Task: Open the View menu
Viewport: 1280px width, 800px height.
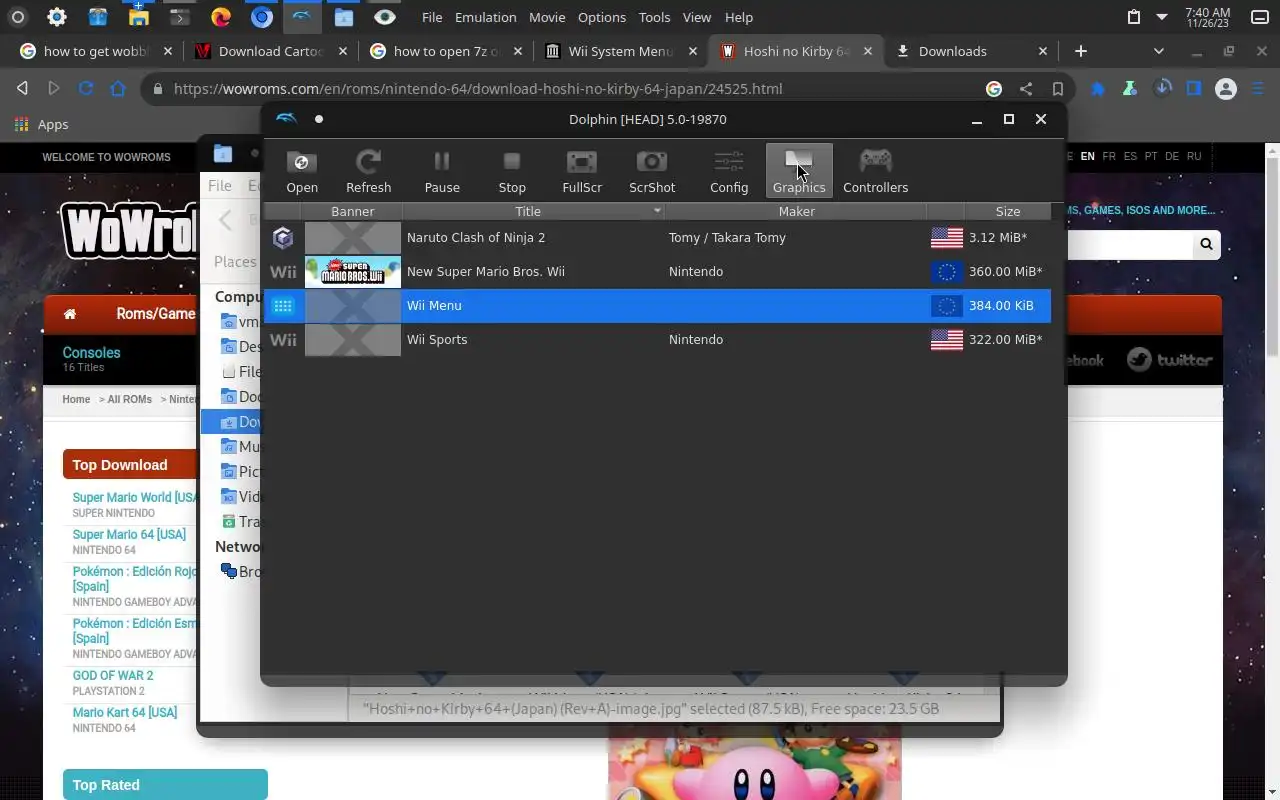Action: 697,17
